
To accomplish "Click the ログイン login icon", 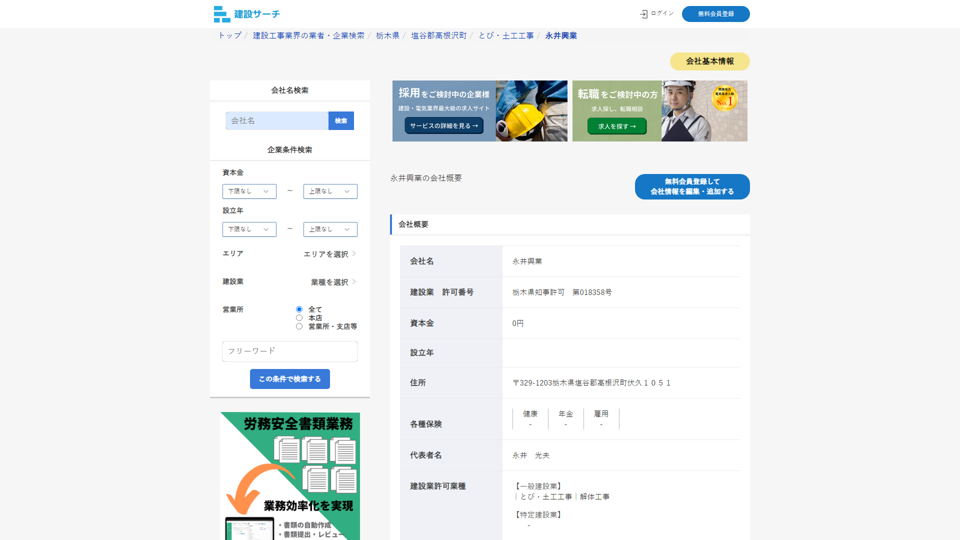I will pos(644,14).
